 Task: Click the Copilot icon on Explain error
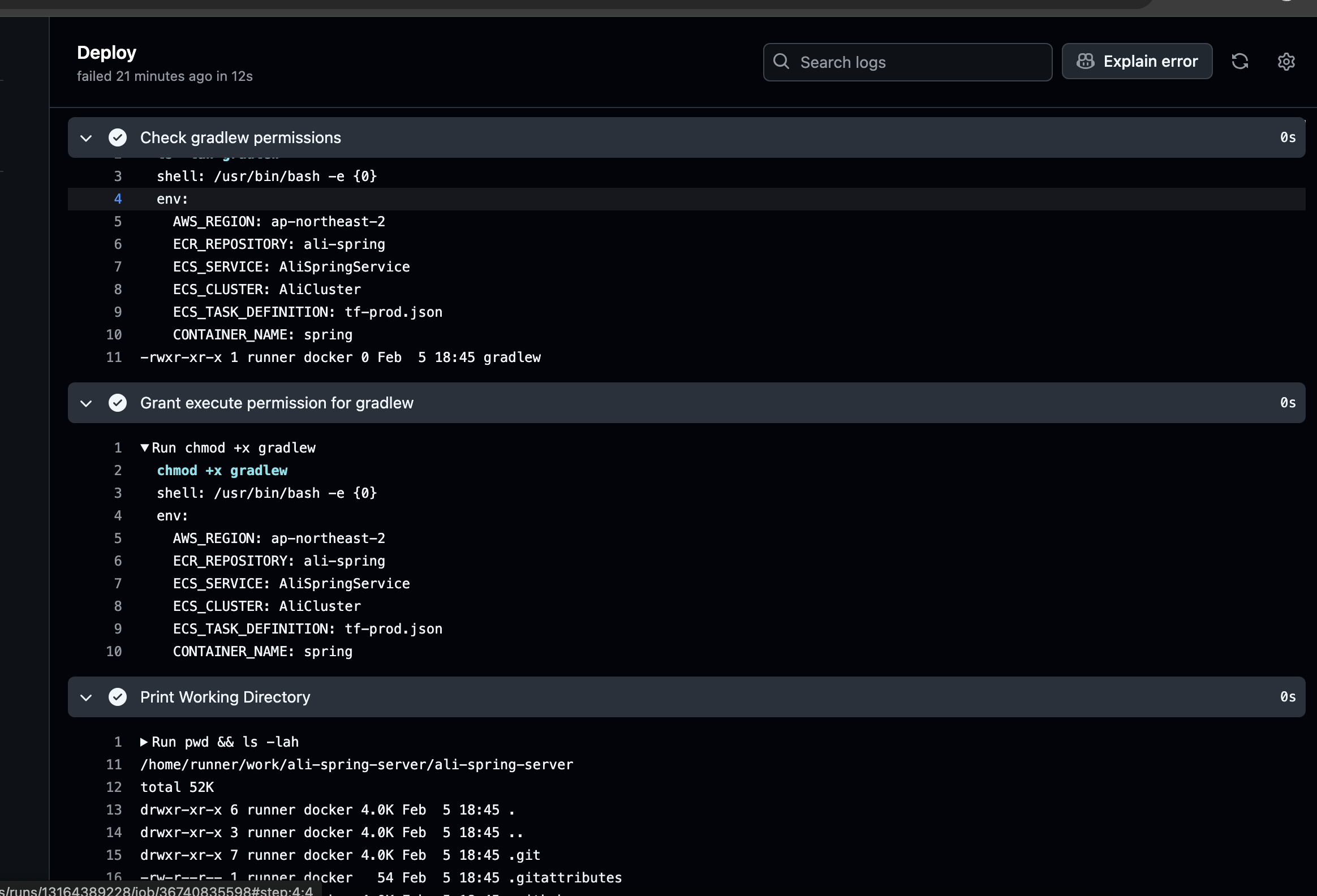[1085, 61]
